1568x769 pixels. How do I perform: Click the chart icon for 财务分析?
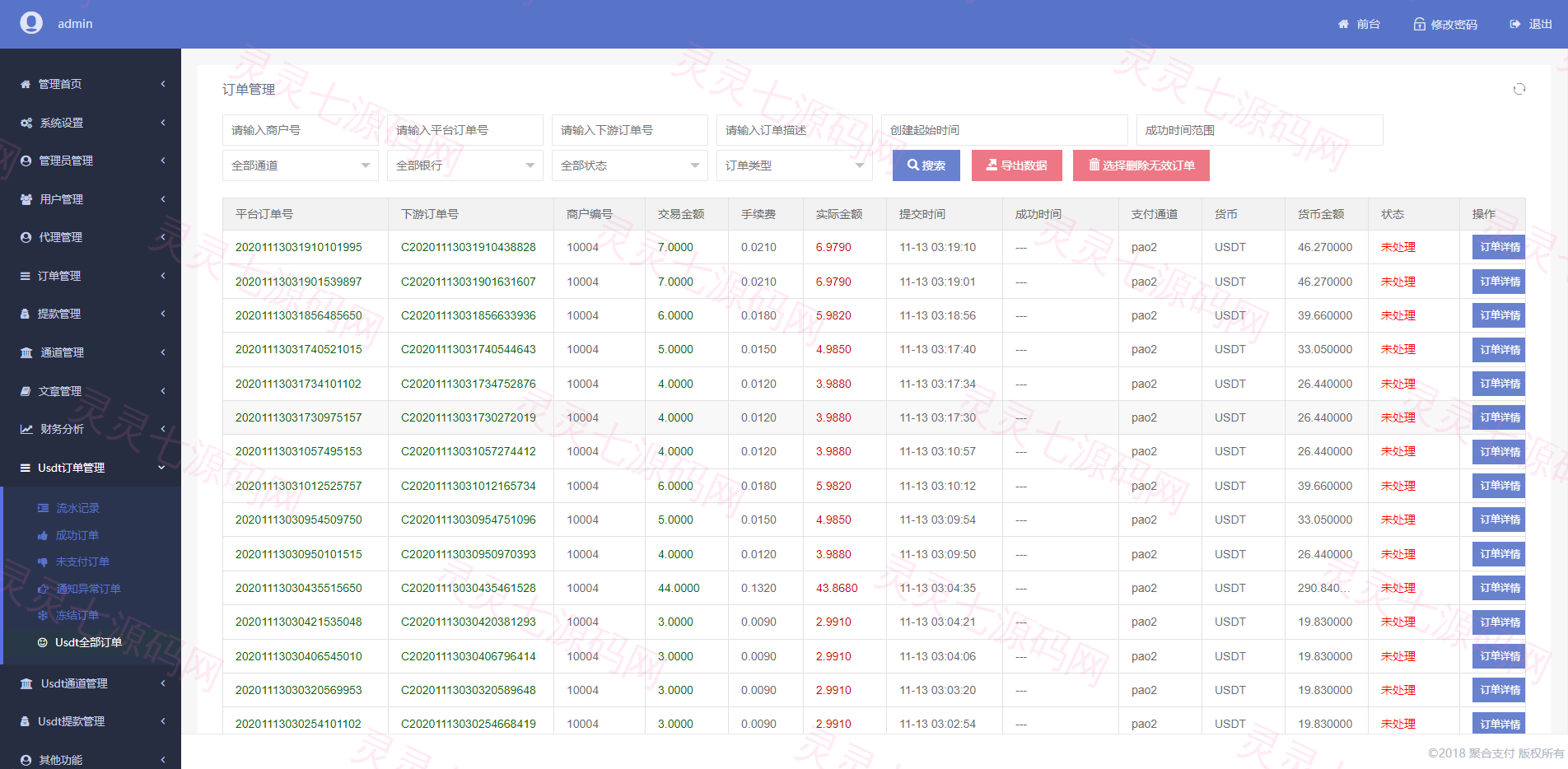coord(26,429)
